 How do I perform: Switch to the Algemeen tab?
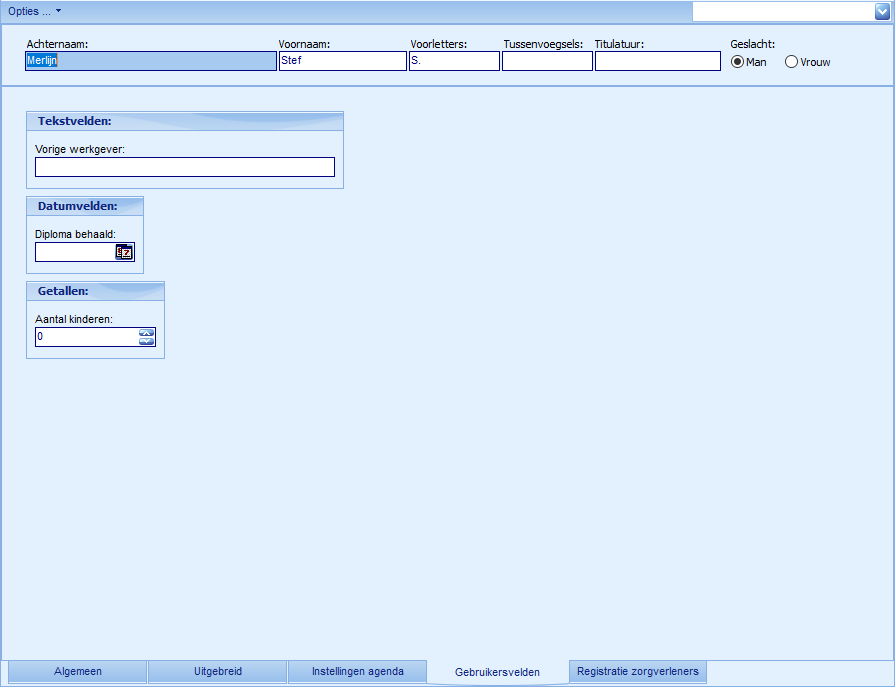[78, 672]
